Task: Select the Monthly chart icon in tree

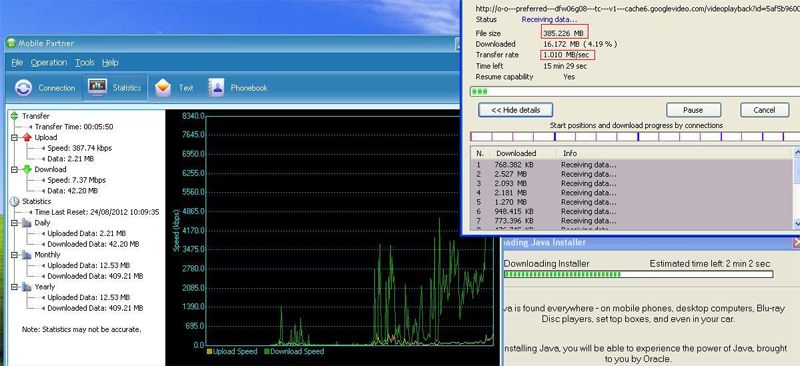Action: coord(27,255)
